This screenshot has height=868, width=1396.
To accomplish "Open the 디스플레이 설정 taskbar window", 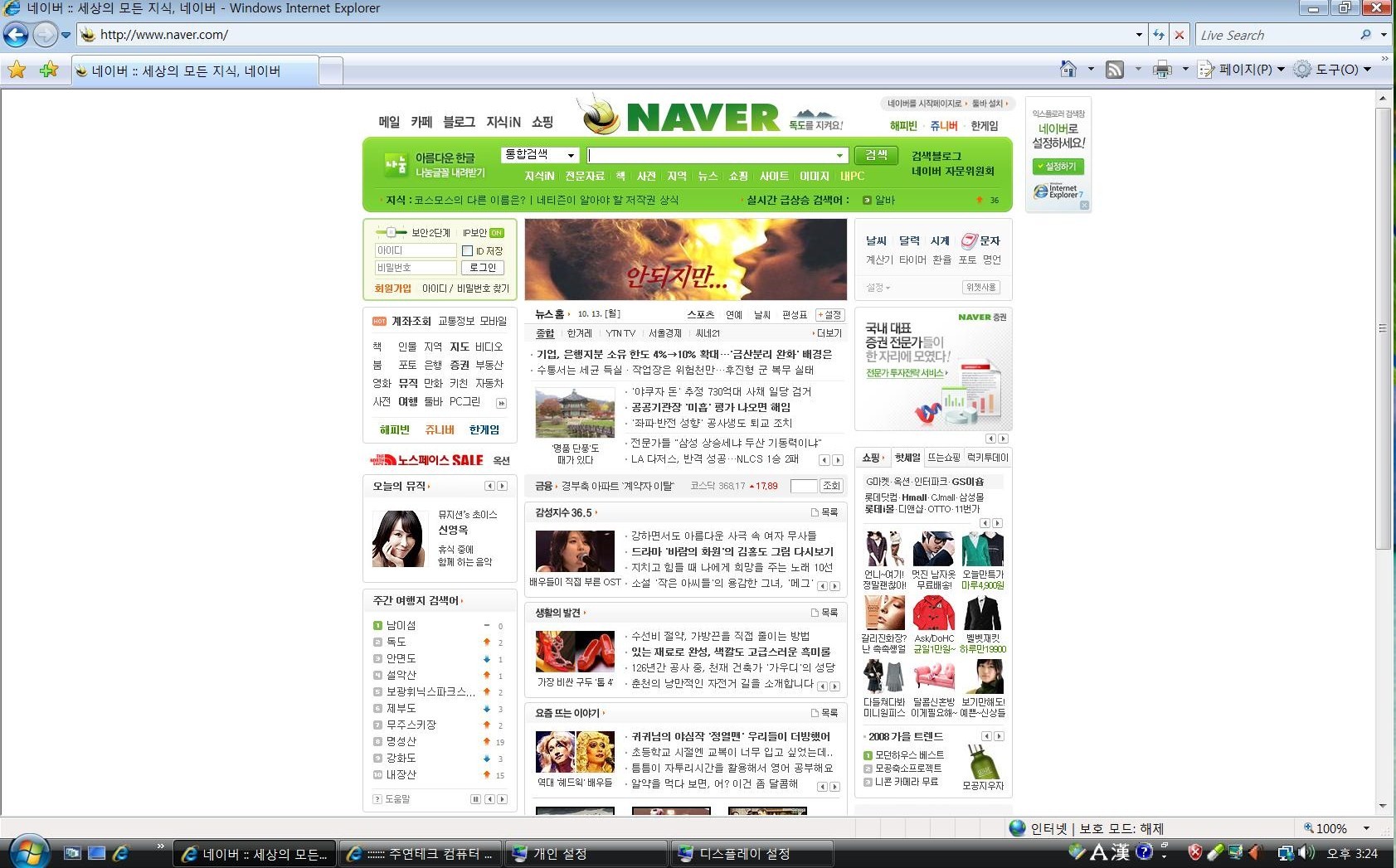I will (x=752, y=853).
